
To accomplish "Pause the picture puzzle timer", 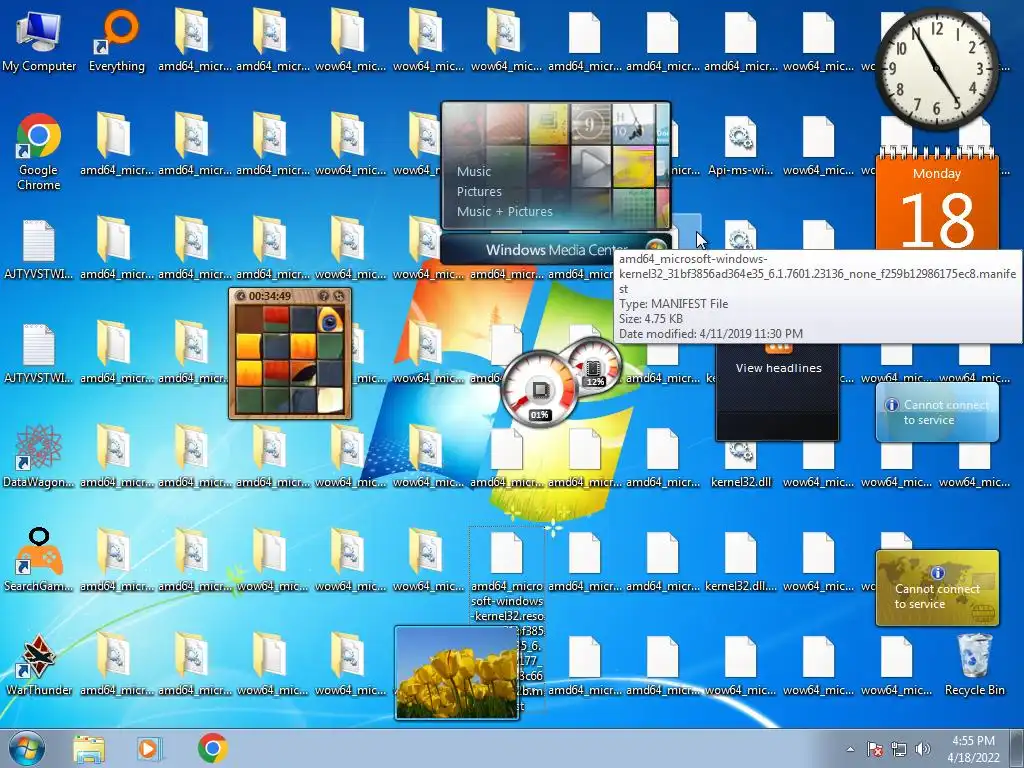I will point(240,296).
